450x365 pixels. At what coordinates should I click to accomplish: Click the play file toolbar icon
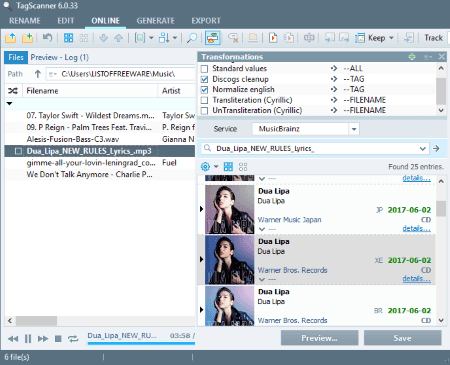(273, 38)
